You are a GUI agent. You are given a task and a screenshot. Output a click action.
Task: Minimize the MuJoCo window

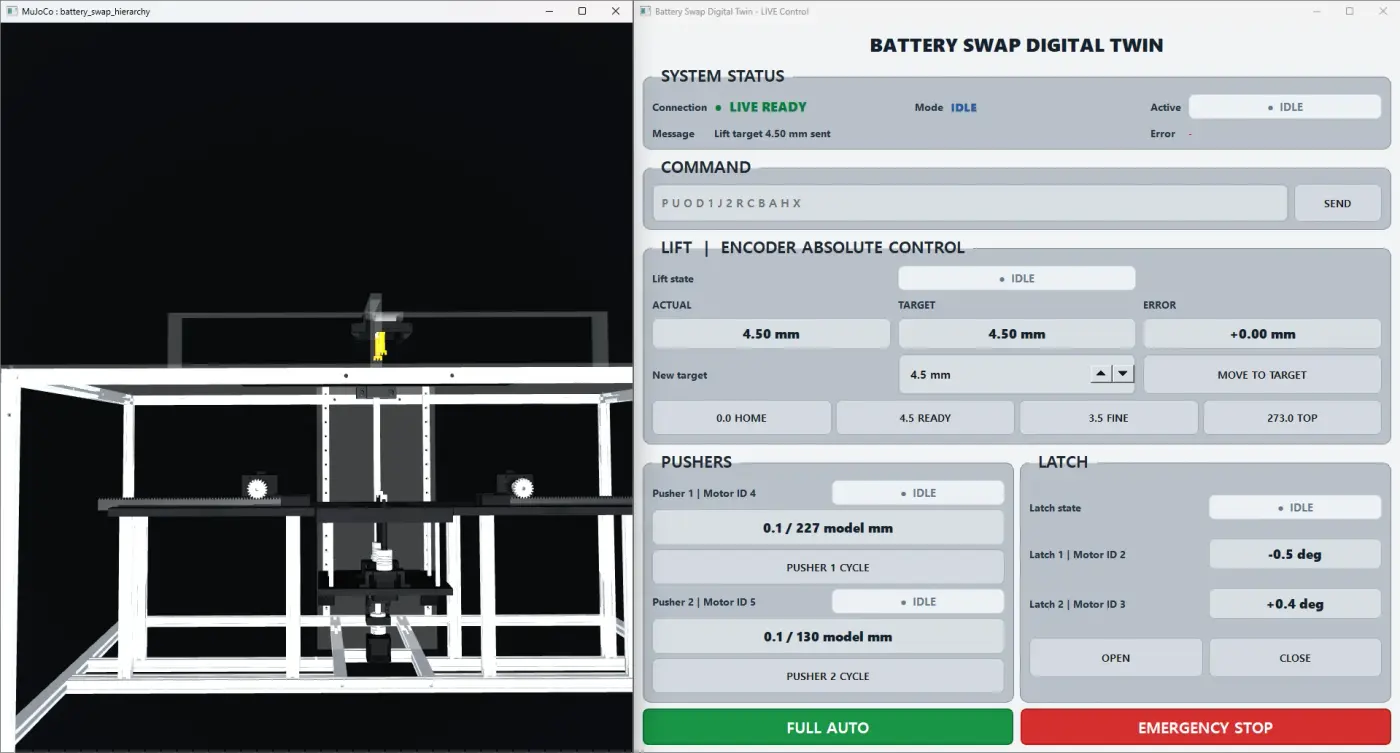[x=549, y=11]
